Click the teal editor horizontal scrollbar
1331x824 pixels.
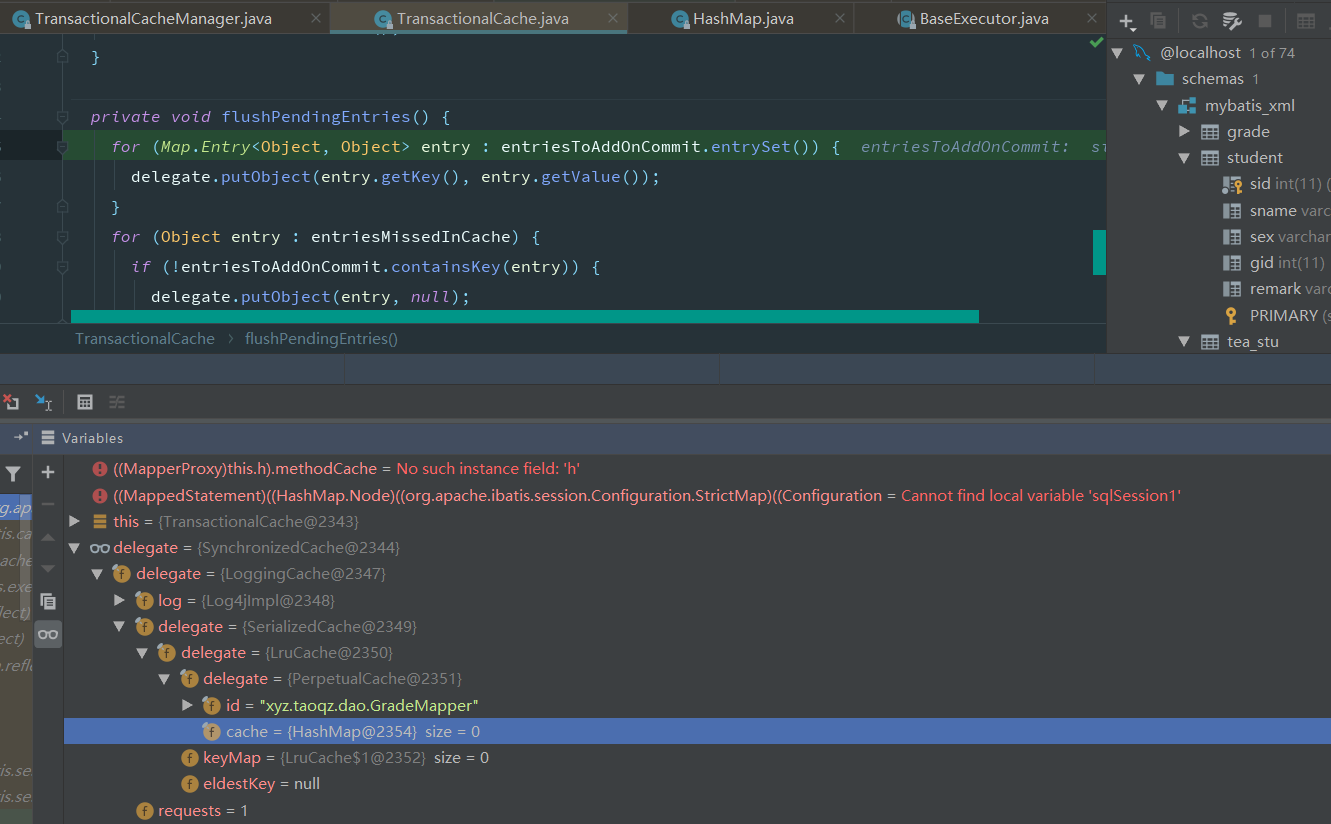coord(524,316)
